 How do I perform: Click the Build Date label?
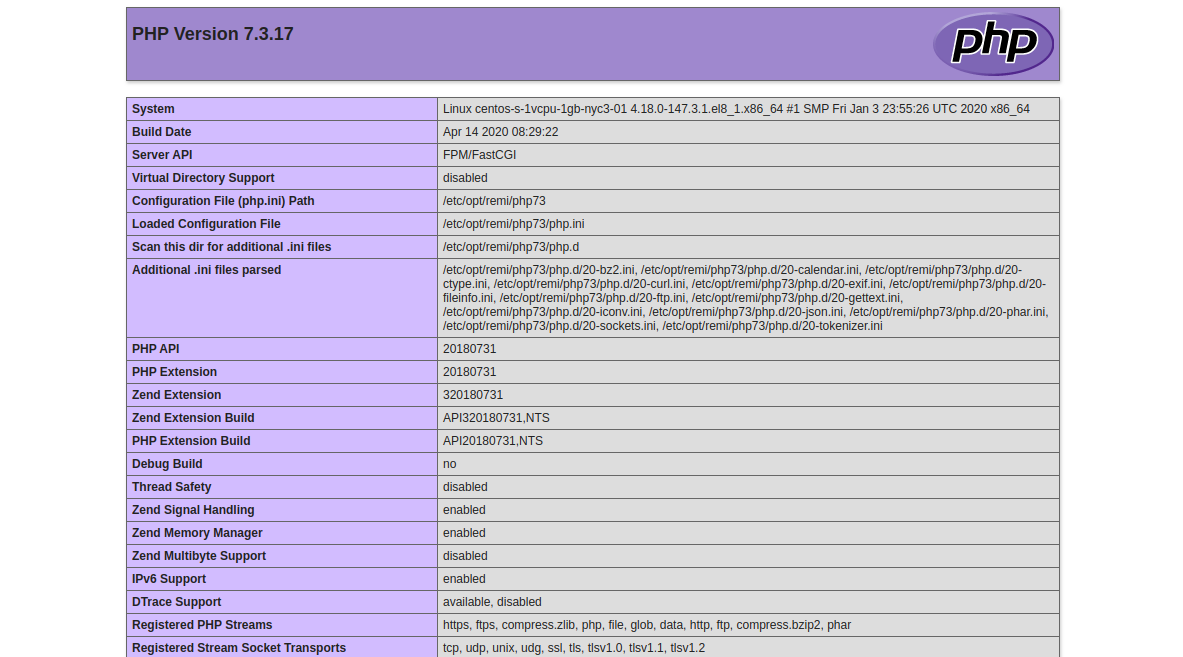pos(161,132)
